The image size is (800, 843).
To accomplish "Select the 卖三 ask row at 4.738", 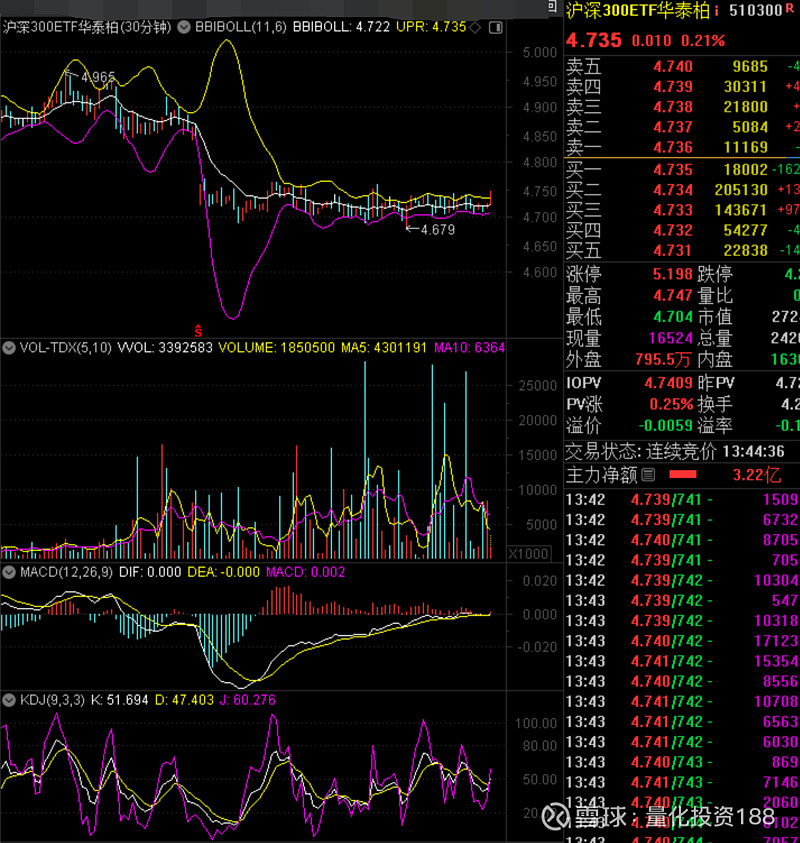I will [x=682, y=107].
